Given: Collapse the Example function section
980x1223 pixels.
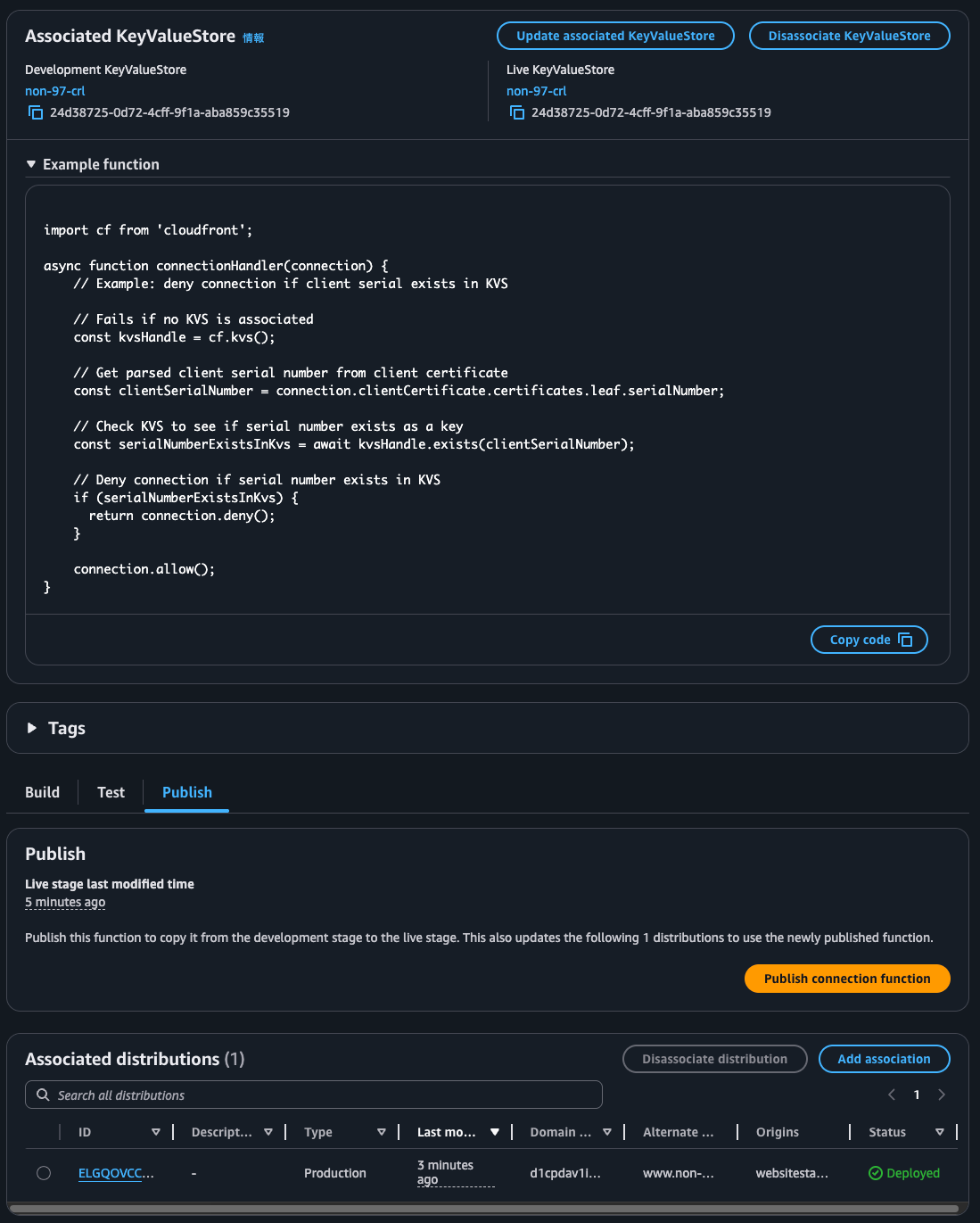Looking at the screenshot, I should (x=31, y=164).
